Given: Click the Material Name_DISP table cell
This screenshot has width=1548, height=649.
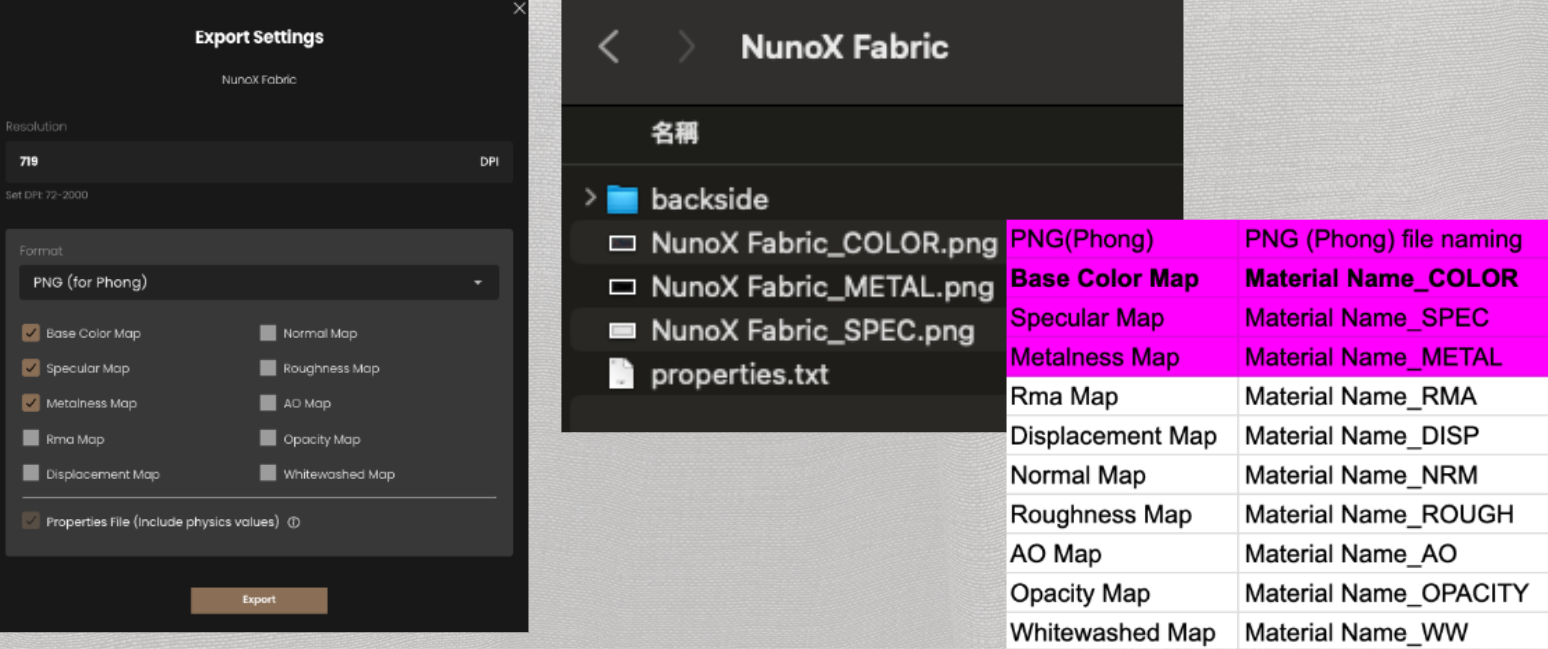Looking at the screenshot, I should 1393,436.
